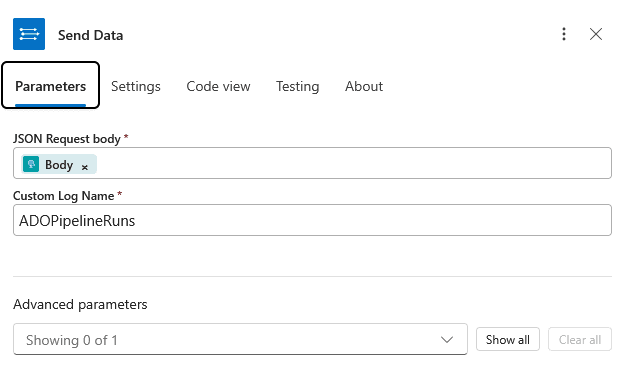Close the Send Data panel
Viewport: 617px width, 379px height.
596,34
